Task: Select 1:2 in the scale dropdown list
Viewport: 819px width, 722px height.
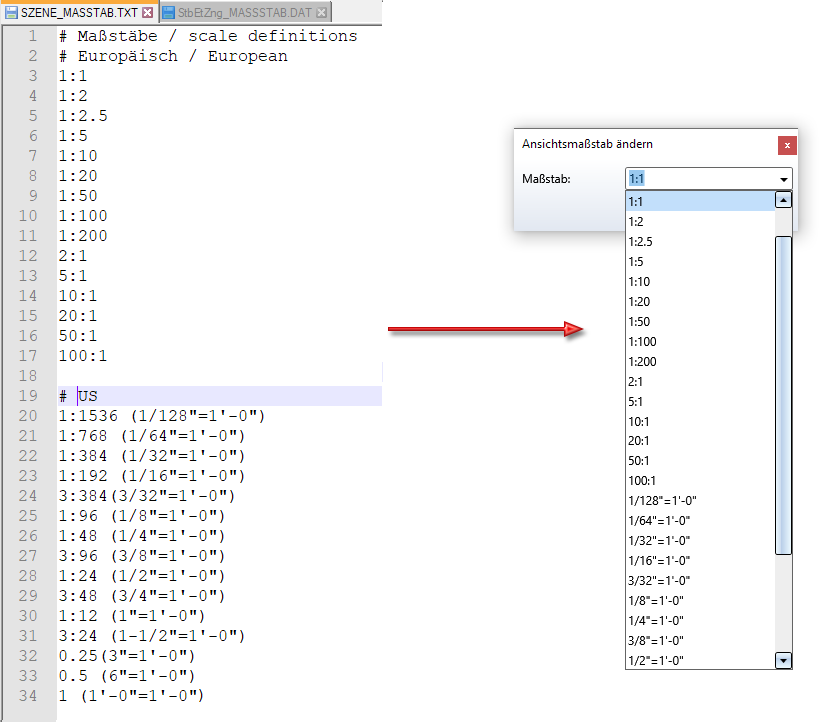Action: [700, 222]
